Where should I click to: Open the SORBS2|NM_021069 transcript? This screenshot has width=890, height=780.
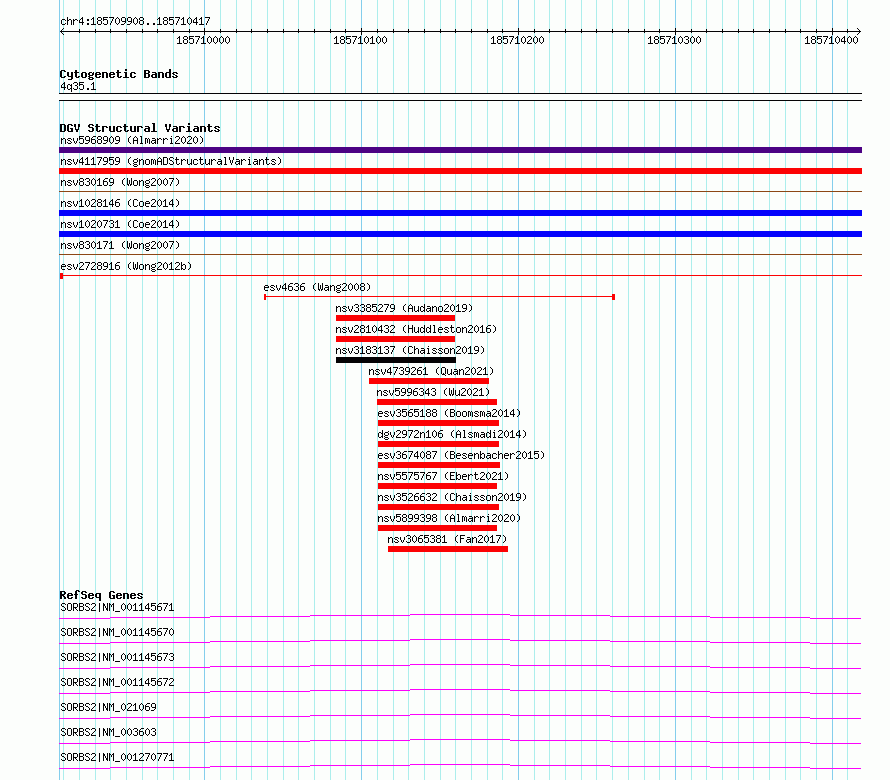(108, 707)
